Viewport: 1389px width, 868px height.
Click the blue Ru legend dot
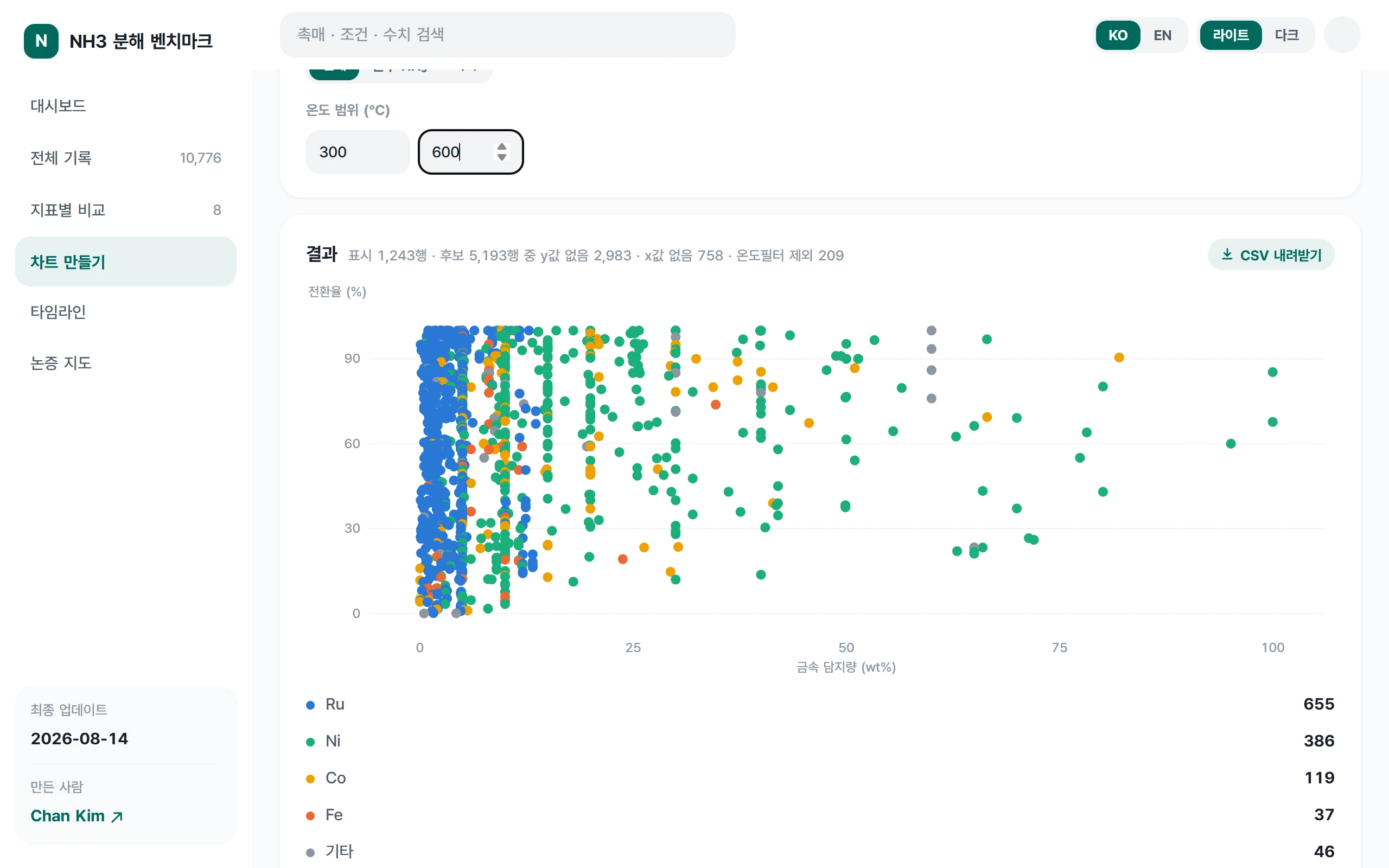310,705
